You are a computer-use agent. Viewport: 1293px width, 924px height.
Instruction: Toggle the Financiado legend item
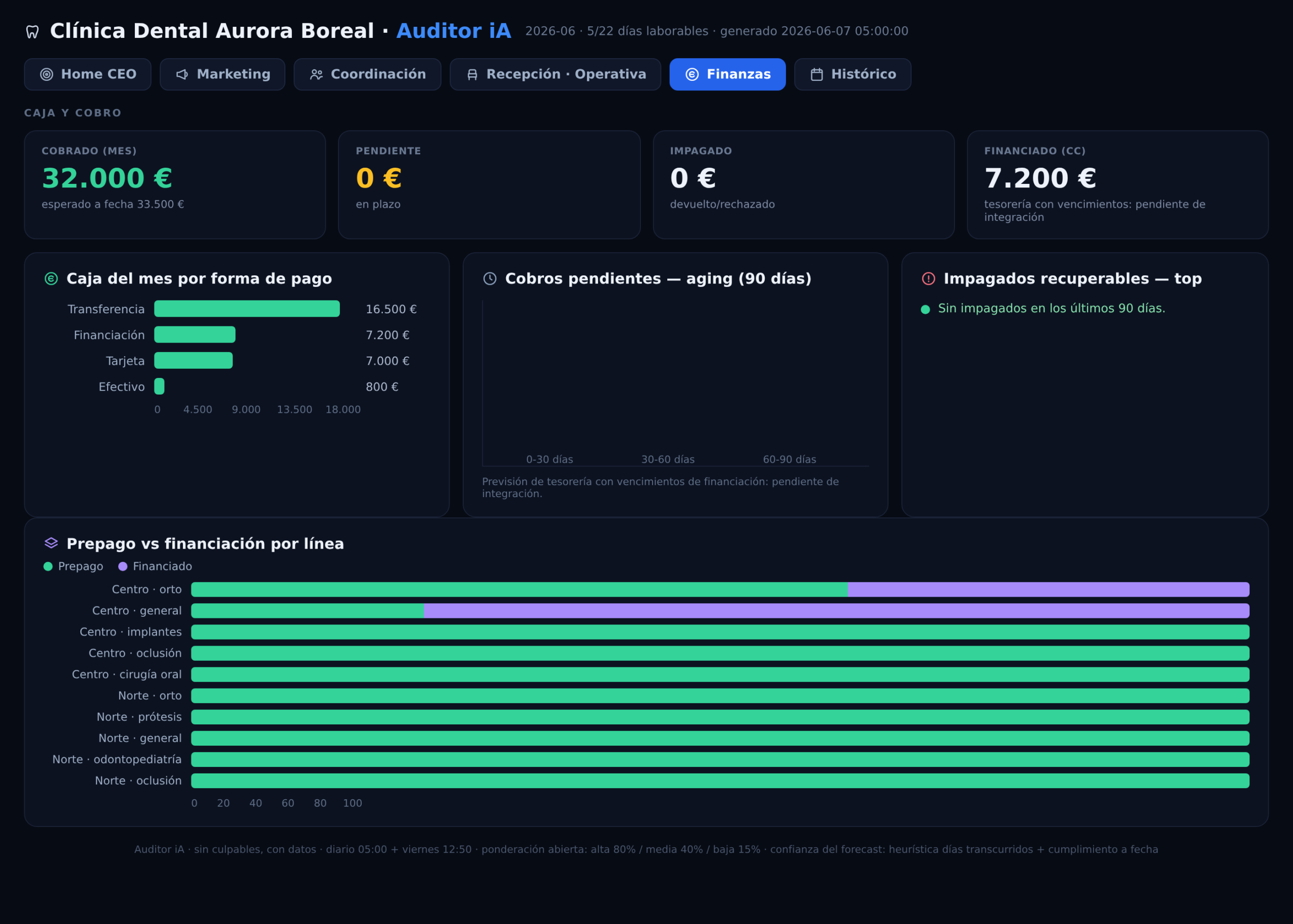155,567
